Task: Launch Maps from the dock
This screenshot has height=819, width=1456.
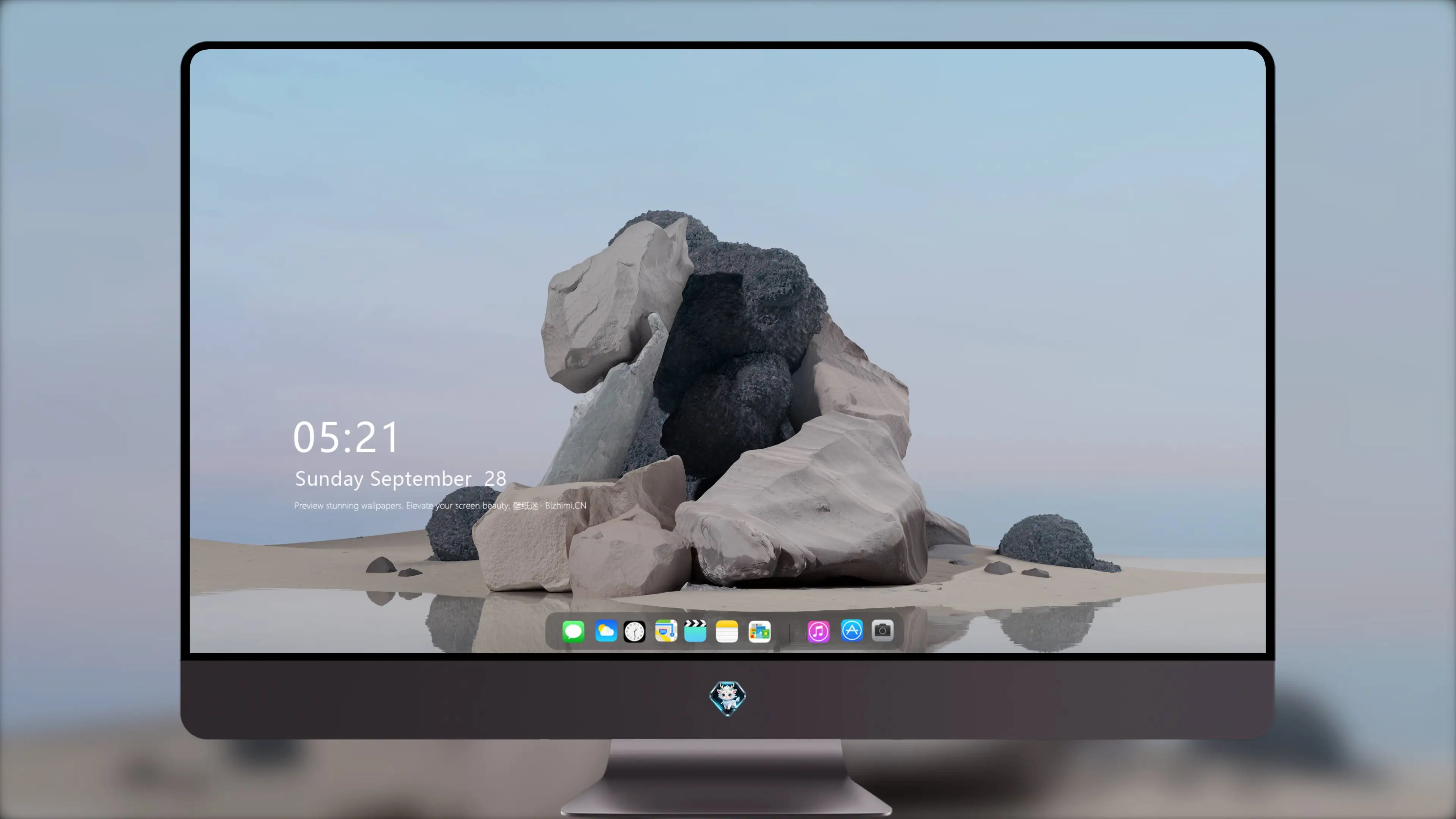Action: [666, 631]
